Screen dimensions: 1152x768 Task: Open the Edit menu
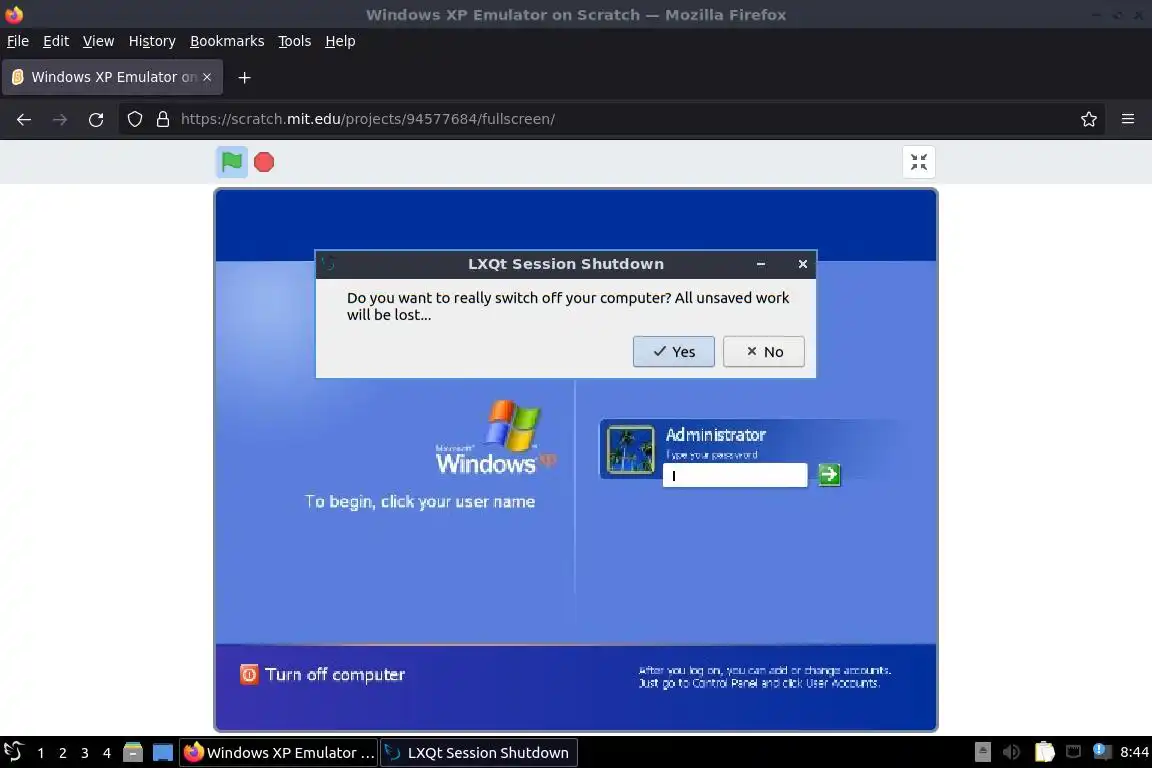[56, 41]
